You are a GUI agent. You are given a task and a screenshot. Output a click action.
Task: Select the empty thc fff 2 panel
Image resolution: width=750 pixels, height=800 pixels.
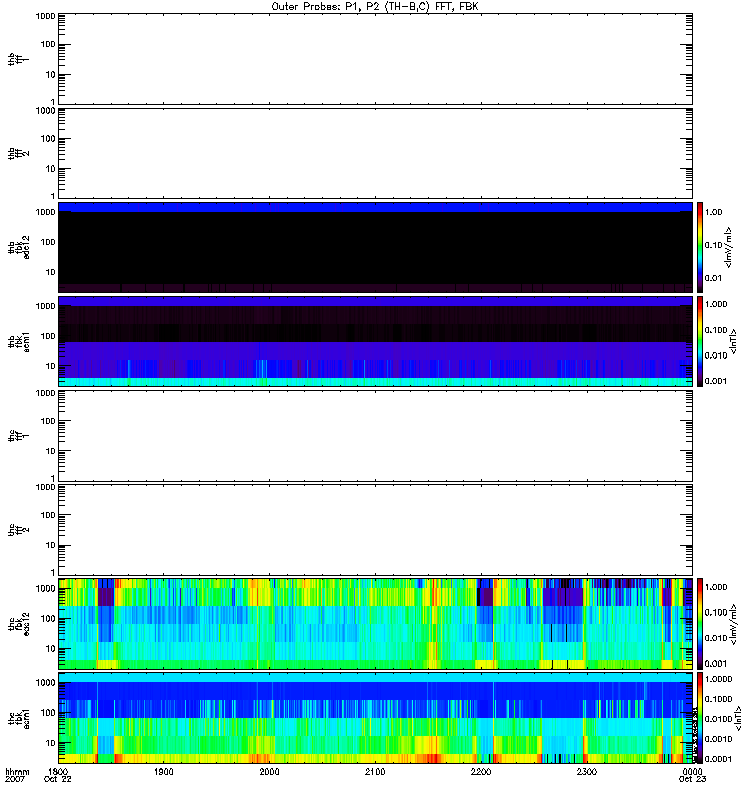coord(375,528)
